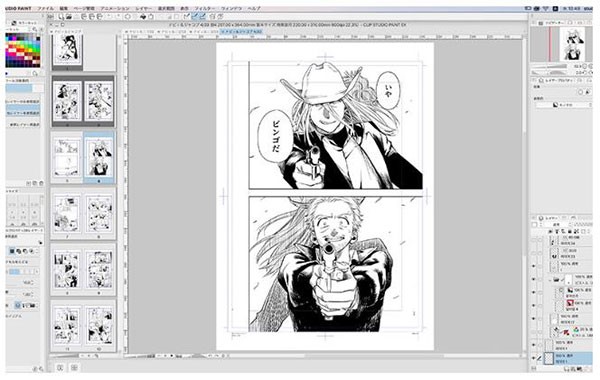Click the open-folder icon in the command bar

[x=68, y=16]
